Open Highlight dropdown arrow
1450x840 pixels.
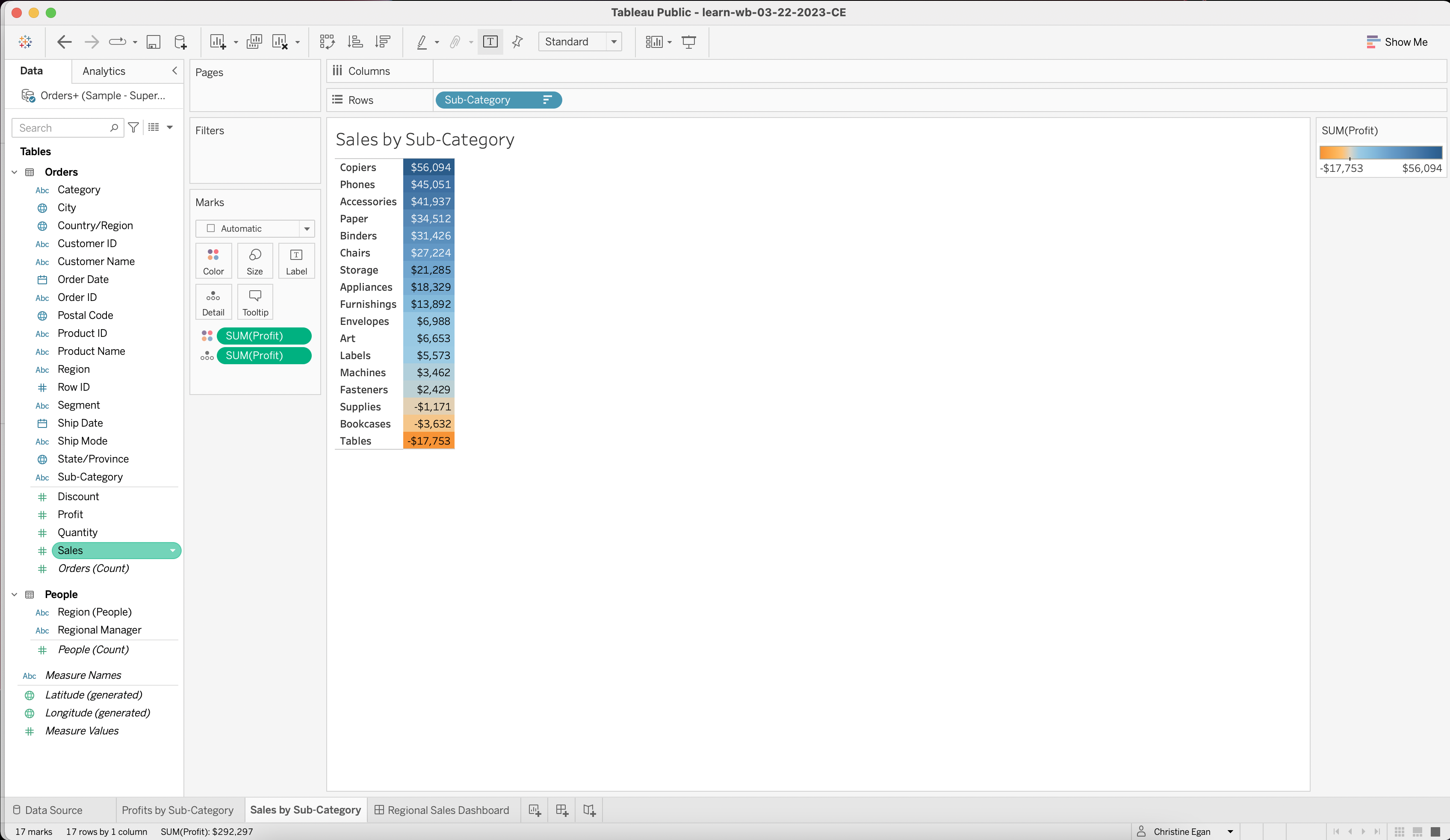(437, 42)
